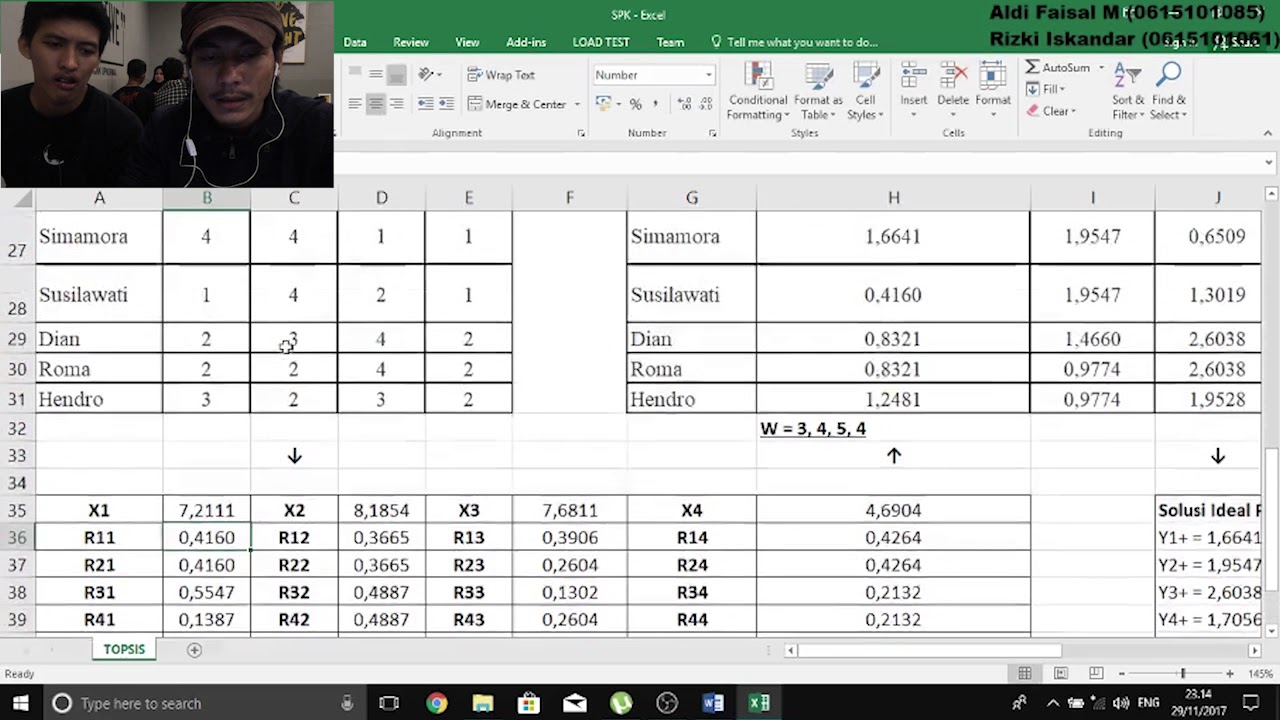1280x720 pixels.
Task: Open Clear options menu
Action: 1050,111
